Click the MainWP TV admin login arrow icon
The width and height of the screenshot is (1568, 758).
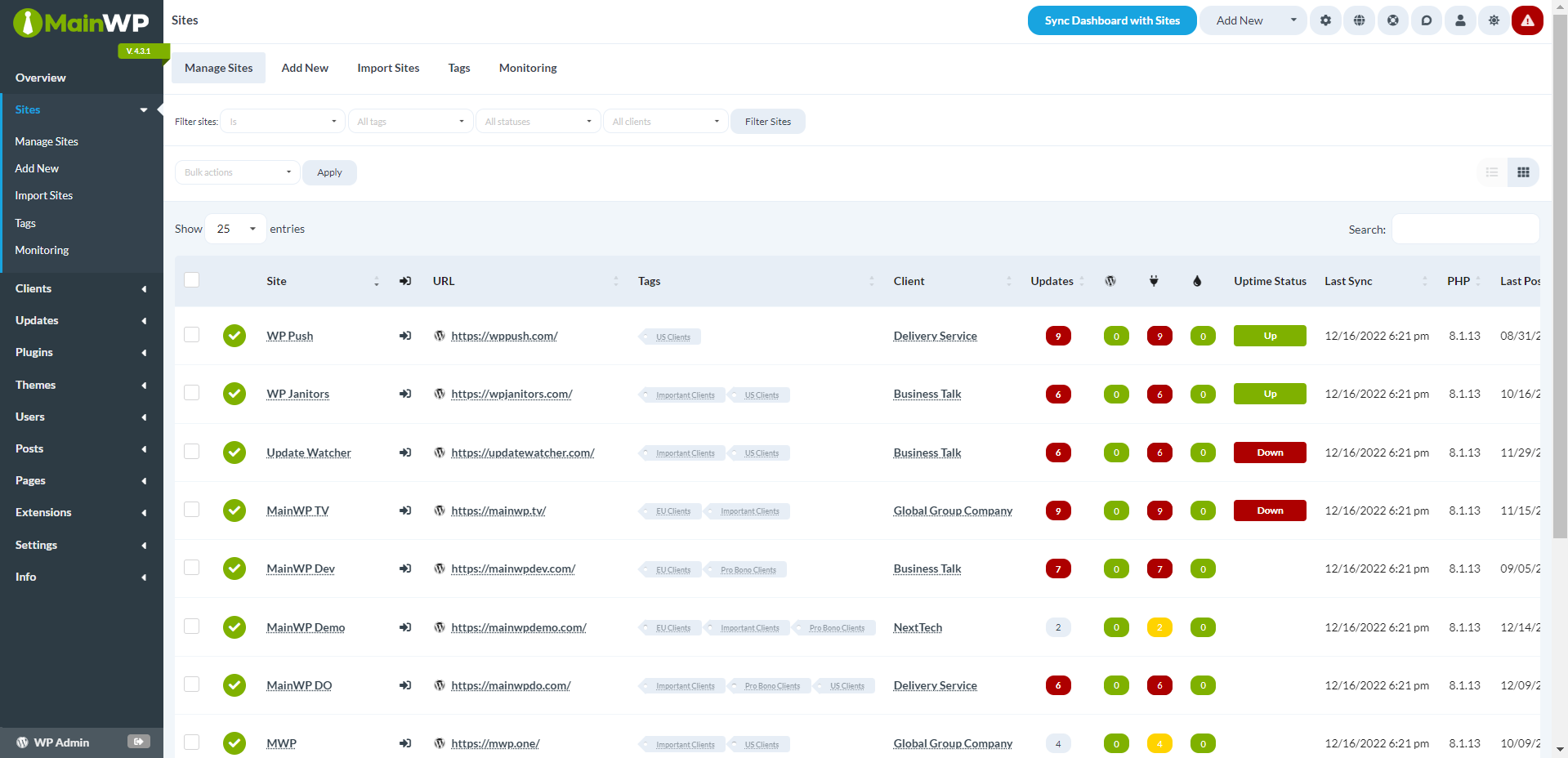tap(405, 511)
